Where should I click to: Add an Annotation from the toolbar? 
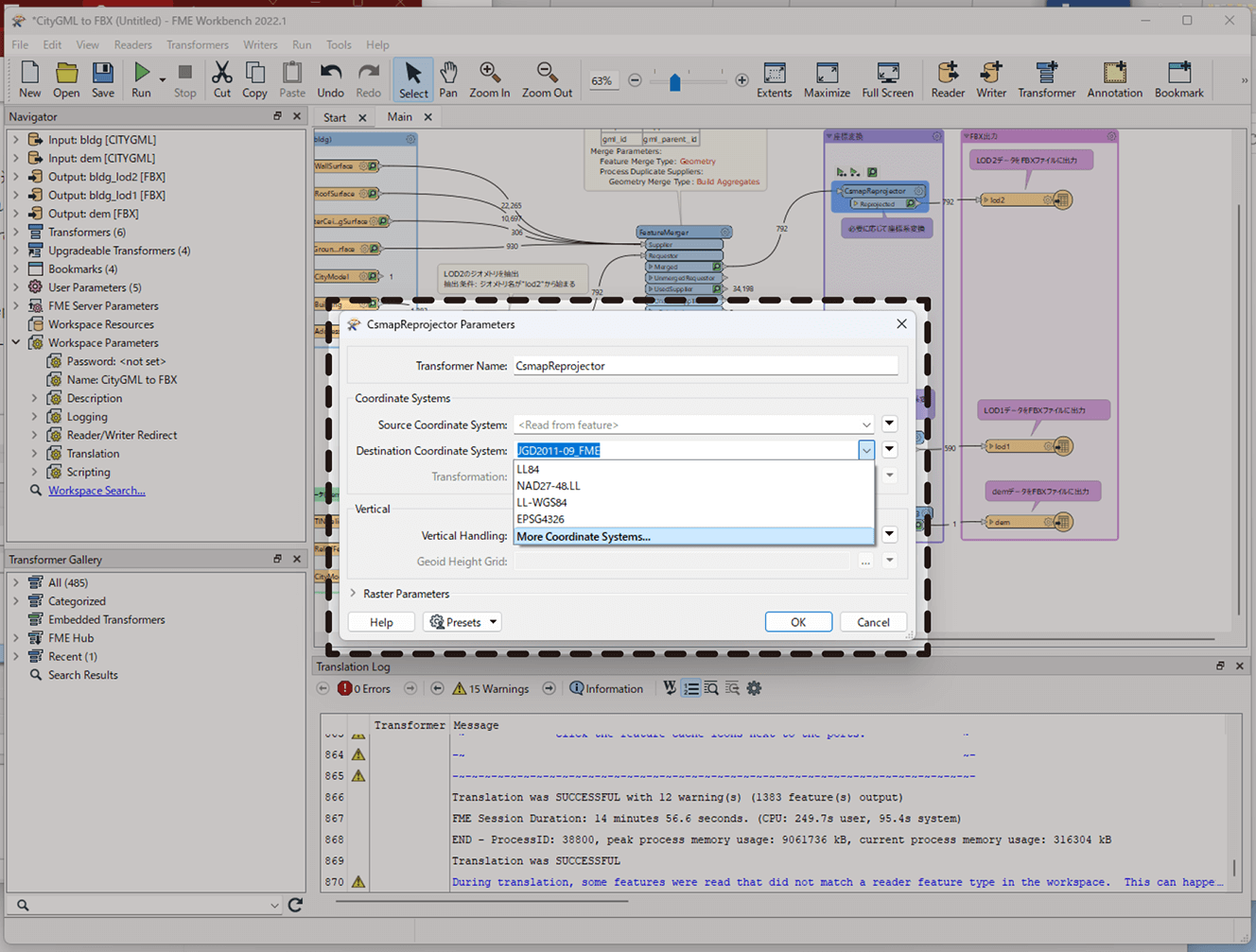(1114, 79)
